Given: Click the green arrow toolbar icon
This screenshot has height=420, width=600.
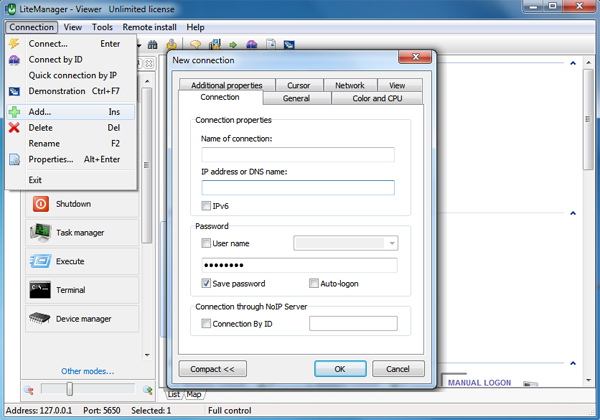Looking at the screenshot, I should pos(233,45).
